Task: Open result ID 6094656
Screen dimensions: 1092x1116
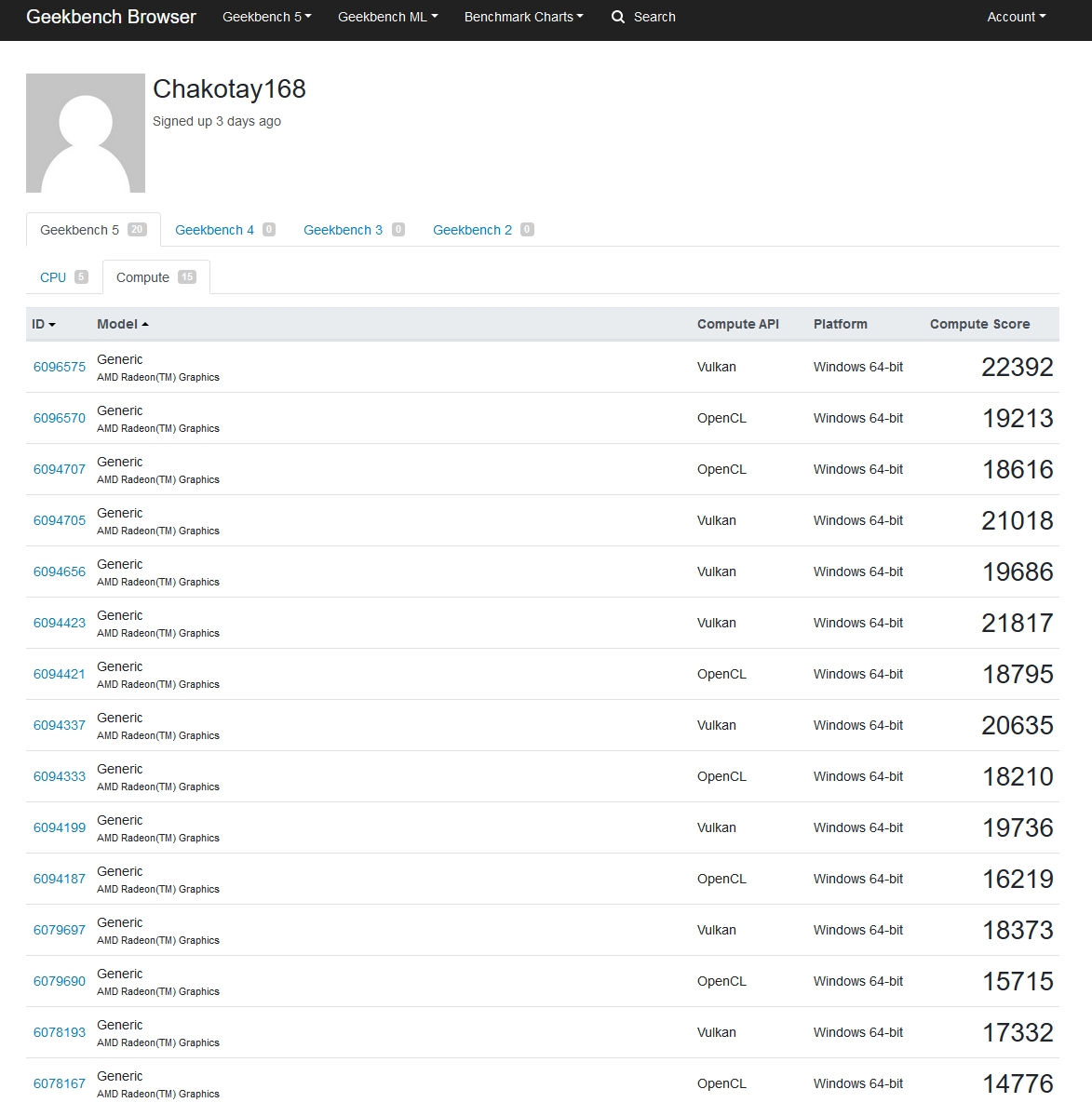Action: (59, 572)
